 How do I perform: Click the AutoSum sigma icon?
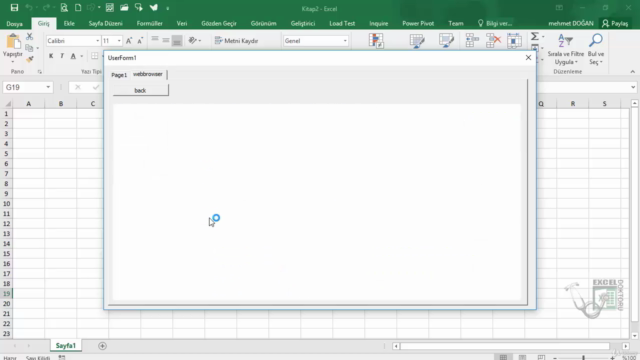click(535, 37)
